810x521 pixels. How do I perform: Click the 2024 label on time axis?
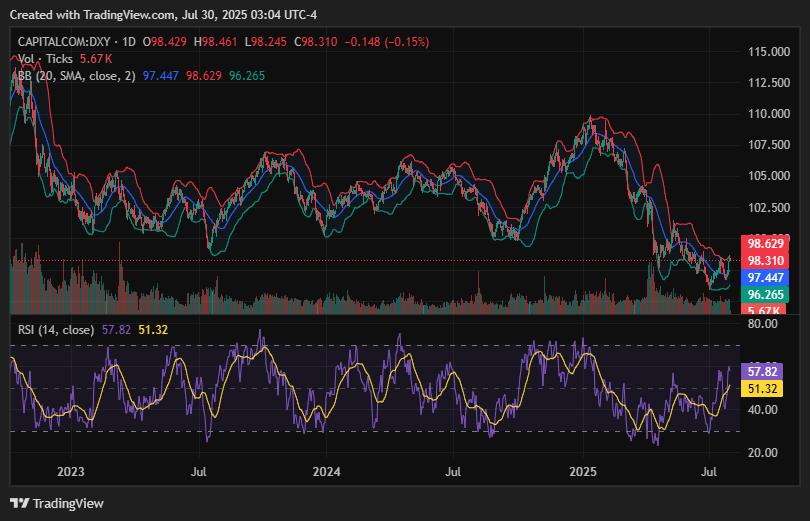click(x=327, y=470)
